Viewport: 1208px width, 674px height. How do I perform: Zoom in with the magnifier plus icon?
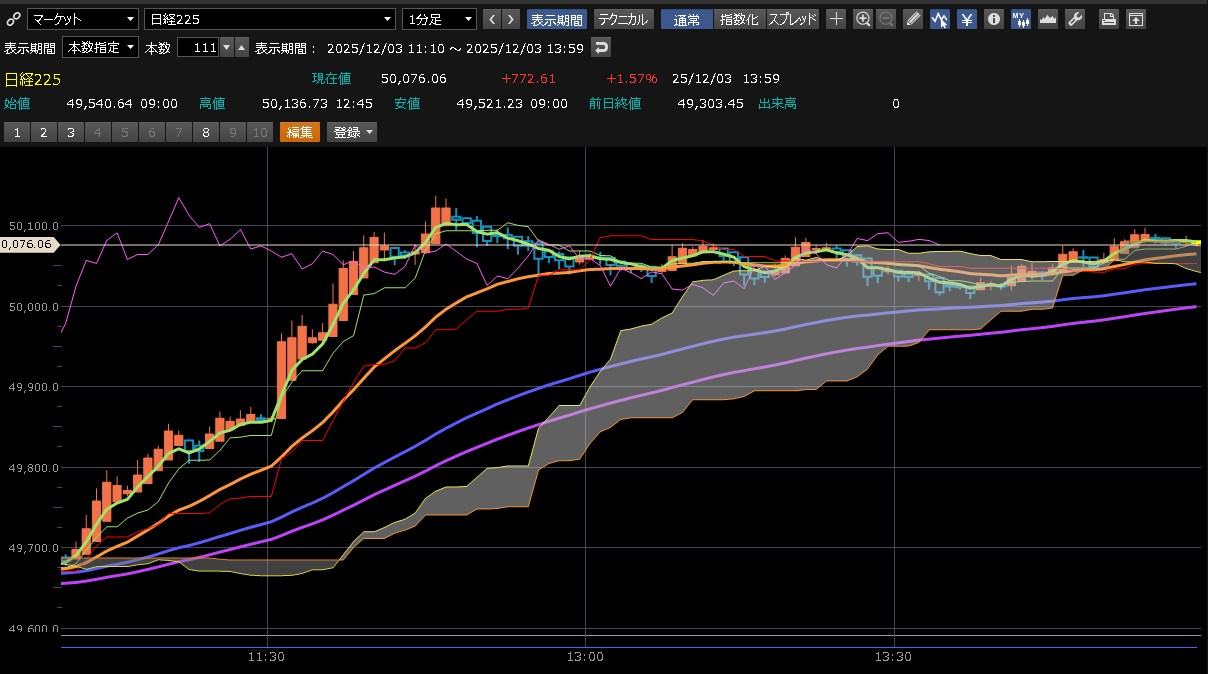[863, 19]
